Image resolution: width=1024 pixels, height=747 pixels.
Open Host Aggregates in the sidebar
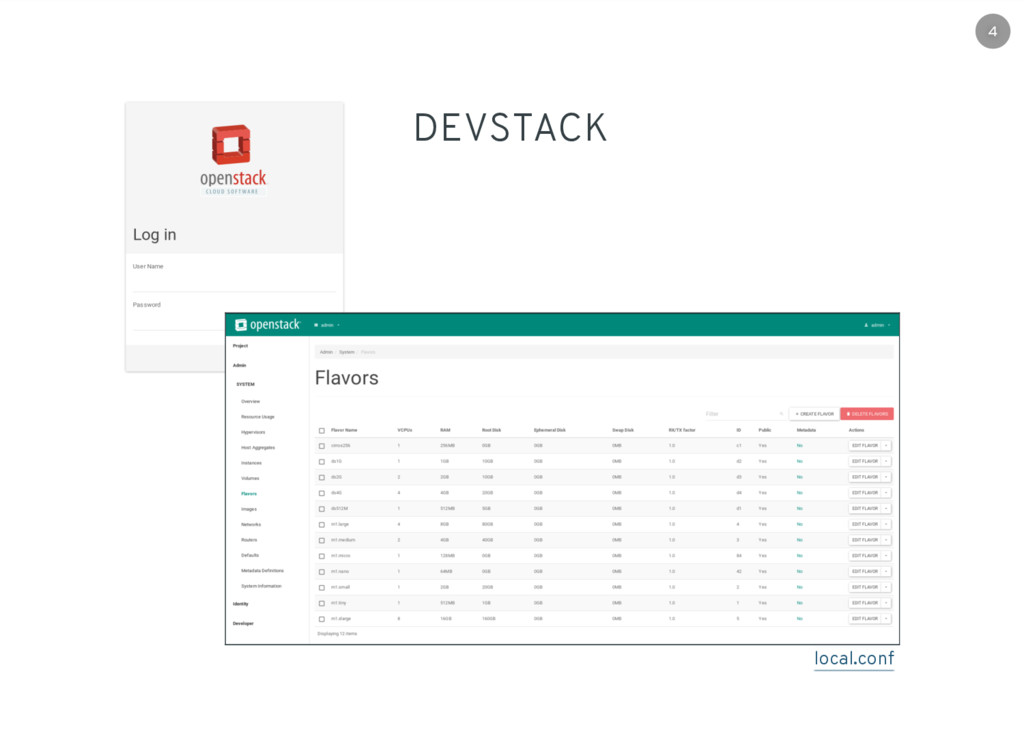[258, 448]
